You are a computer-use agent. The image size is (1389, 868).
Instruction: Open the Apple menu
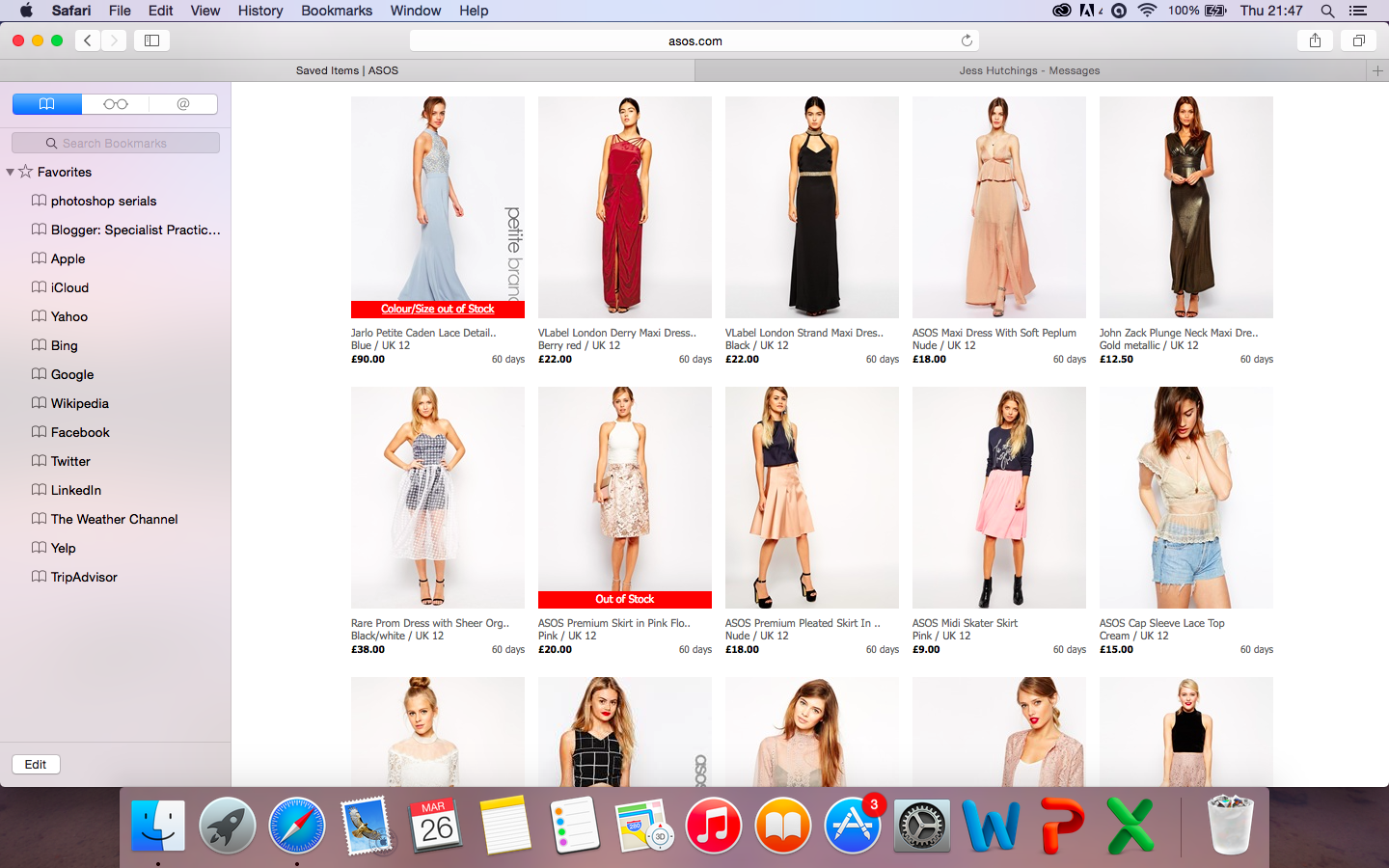click(26, 11)
